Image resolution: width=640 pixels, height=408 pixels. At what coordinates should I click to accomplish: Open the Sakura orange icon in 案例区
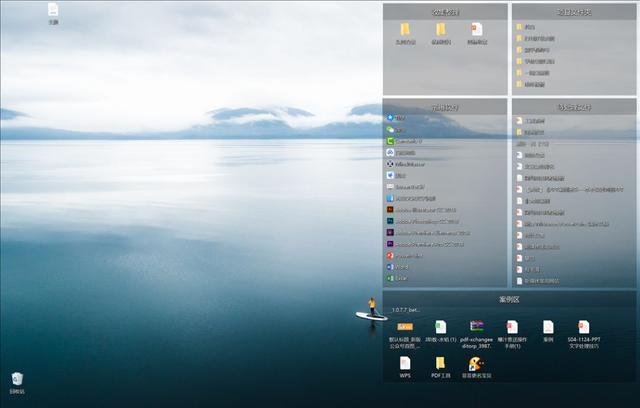click(x=405, y=327)
